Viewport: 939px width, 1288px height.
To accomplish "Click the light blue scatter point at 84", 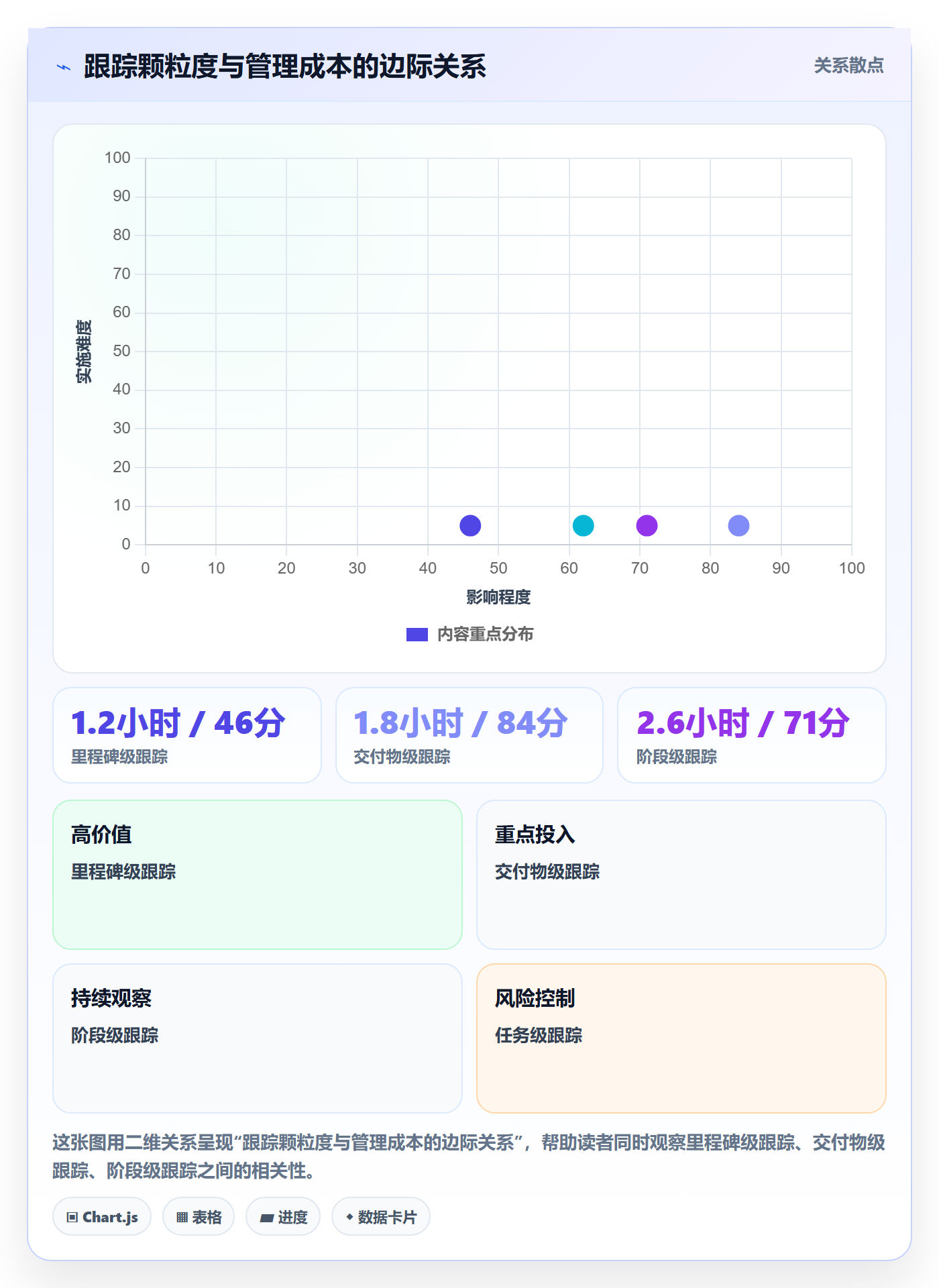I will pyautogui.click(x=738, y=525).
